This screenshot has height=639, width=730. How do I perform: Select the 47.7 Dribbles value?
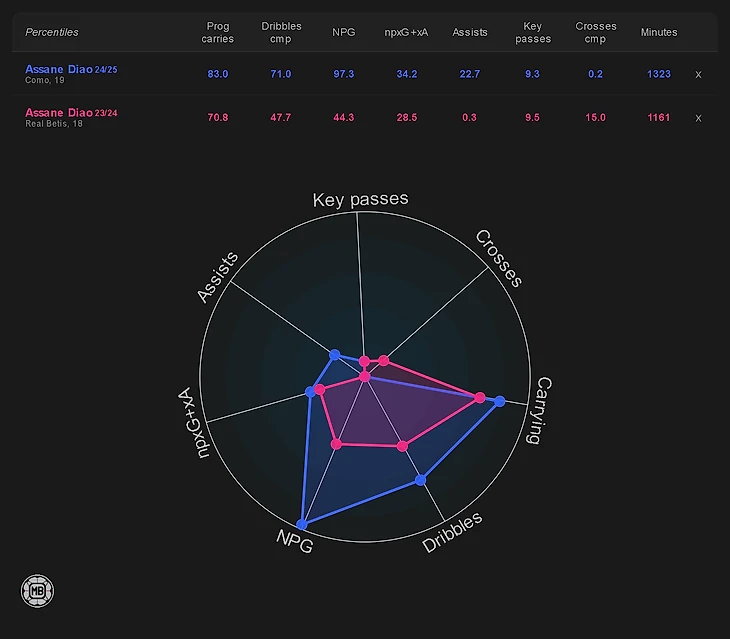281,118
